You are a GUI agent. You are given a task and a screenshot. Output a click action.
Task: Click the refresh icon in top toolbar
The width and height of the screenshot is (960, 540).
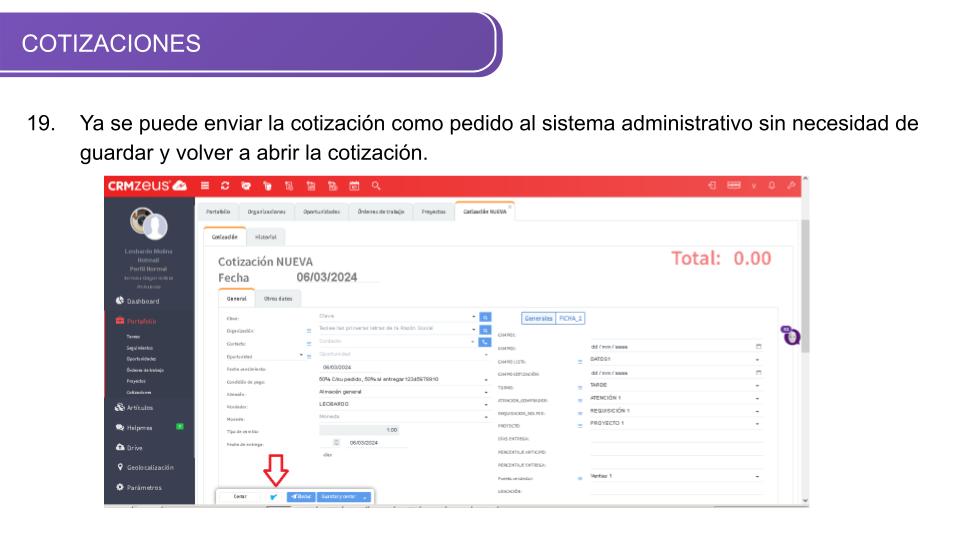(x=224, y=185)
